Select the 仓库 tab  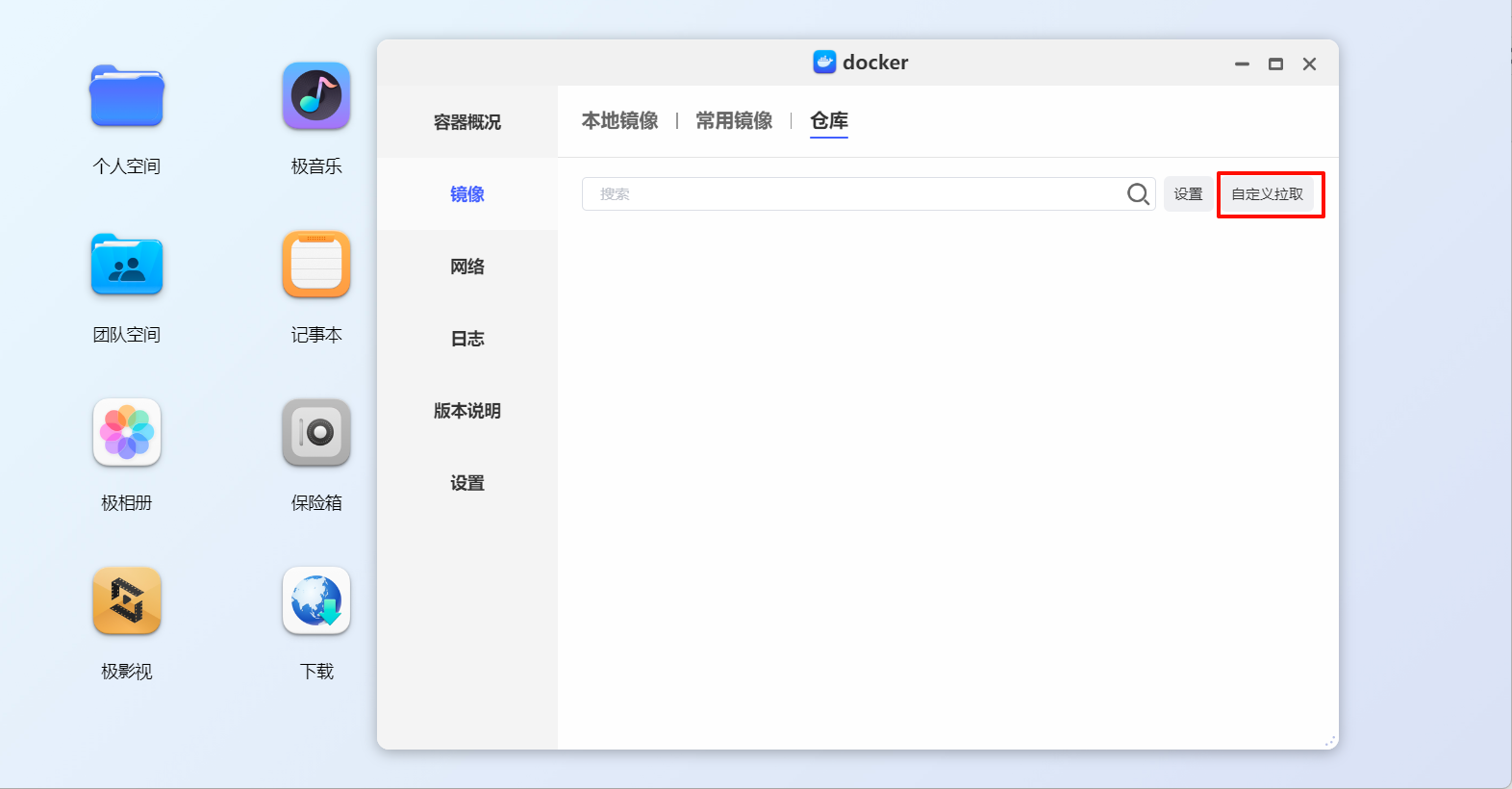tap(828, 121)
